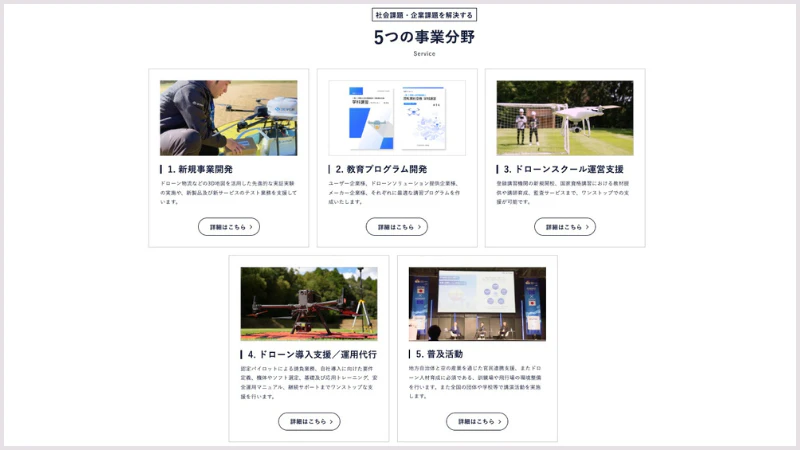This screenshot has height=450, width=800.
Task: Click the 5つの事業分野 main title
Action: pos(424,37)
